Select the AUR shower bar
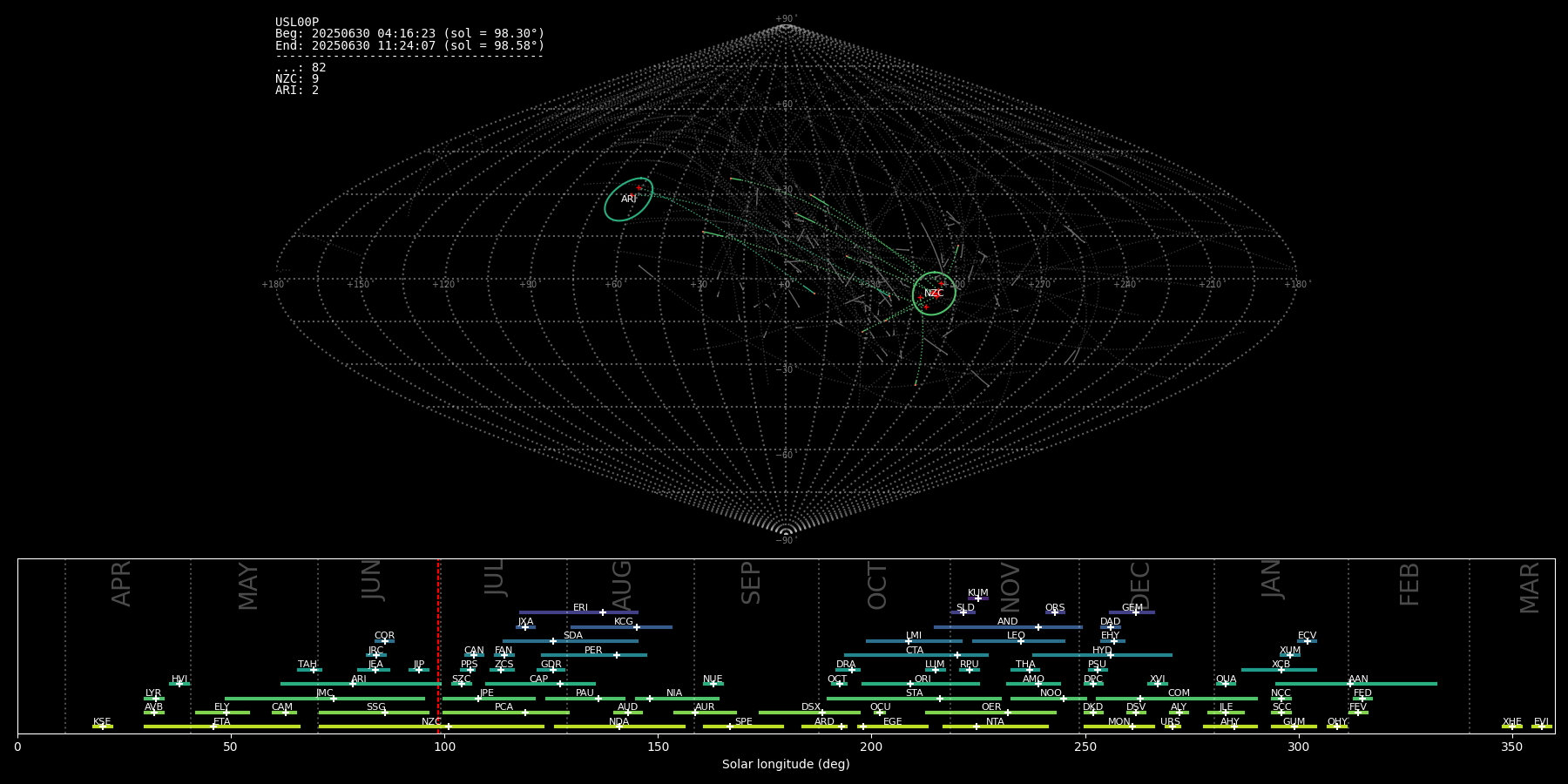1568x784 pixels. click(705, 713)
